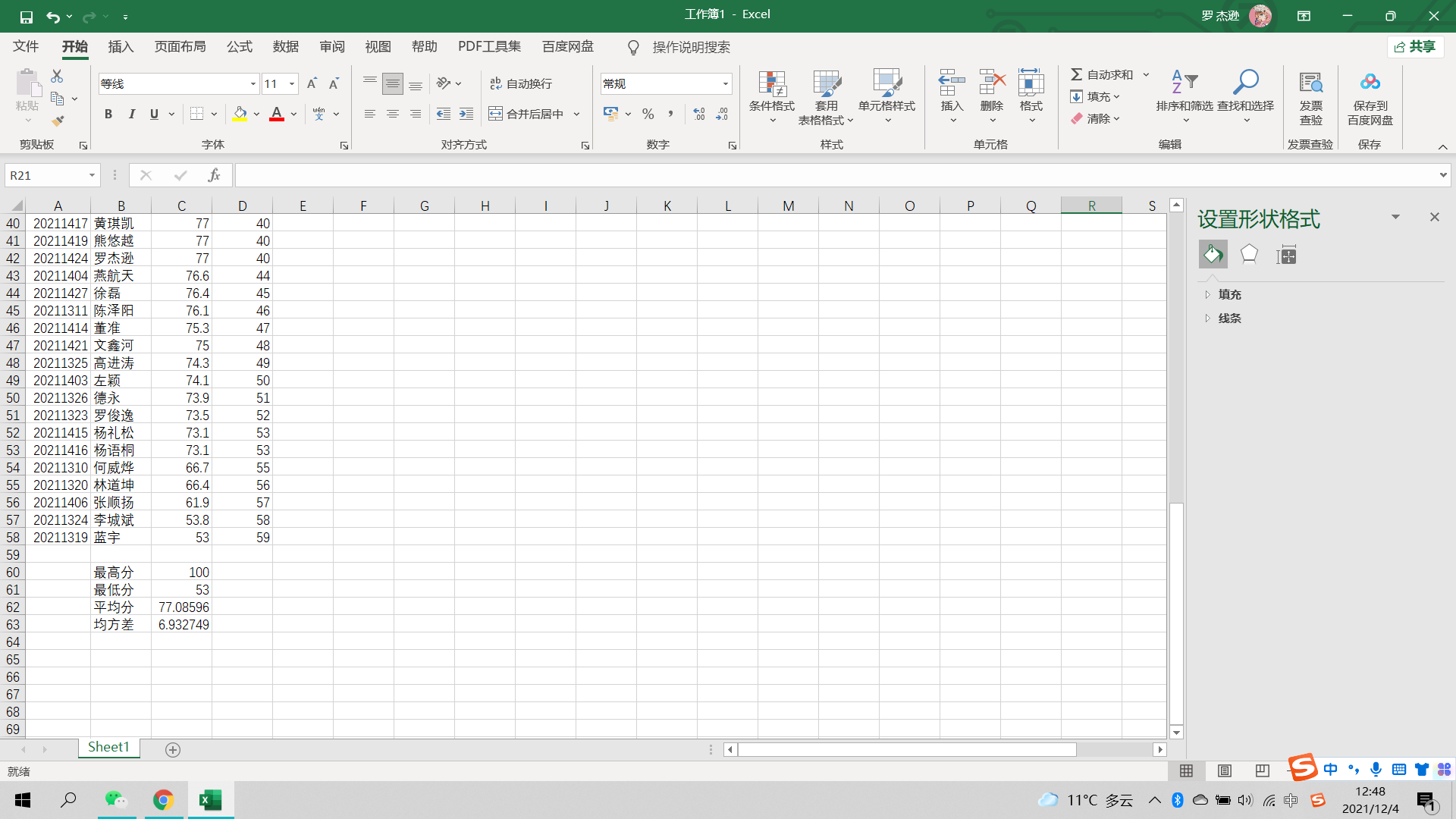Click the Percent Style icon
1456x819 pixels.
[x=648, y=114]
